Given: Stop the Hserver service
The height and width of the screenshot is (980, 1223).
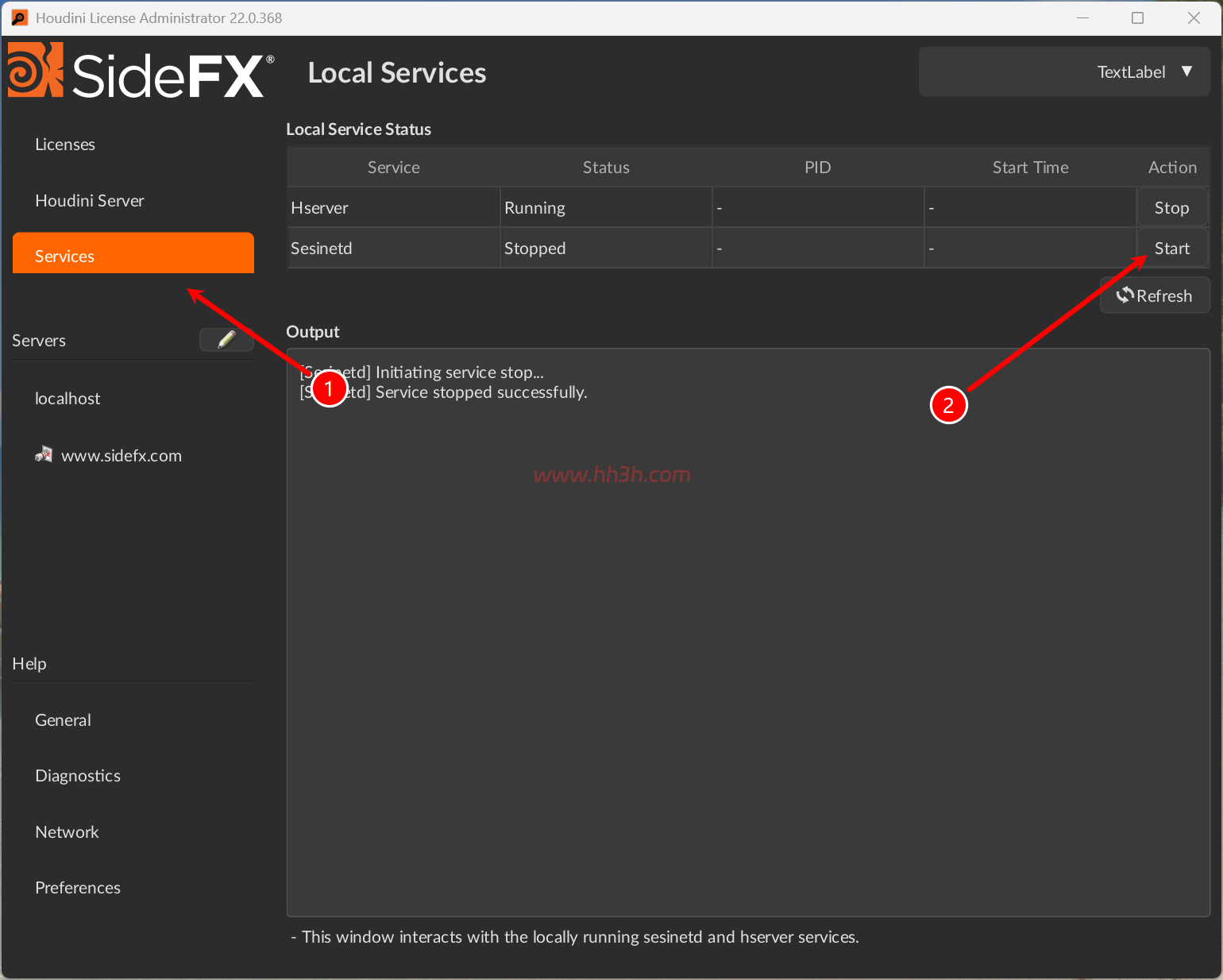Looking at the screenshot, I should [x=1172, y=208].
